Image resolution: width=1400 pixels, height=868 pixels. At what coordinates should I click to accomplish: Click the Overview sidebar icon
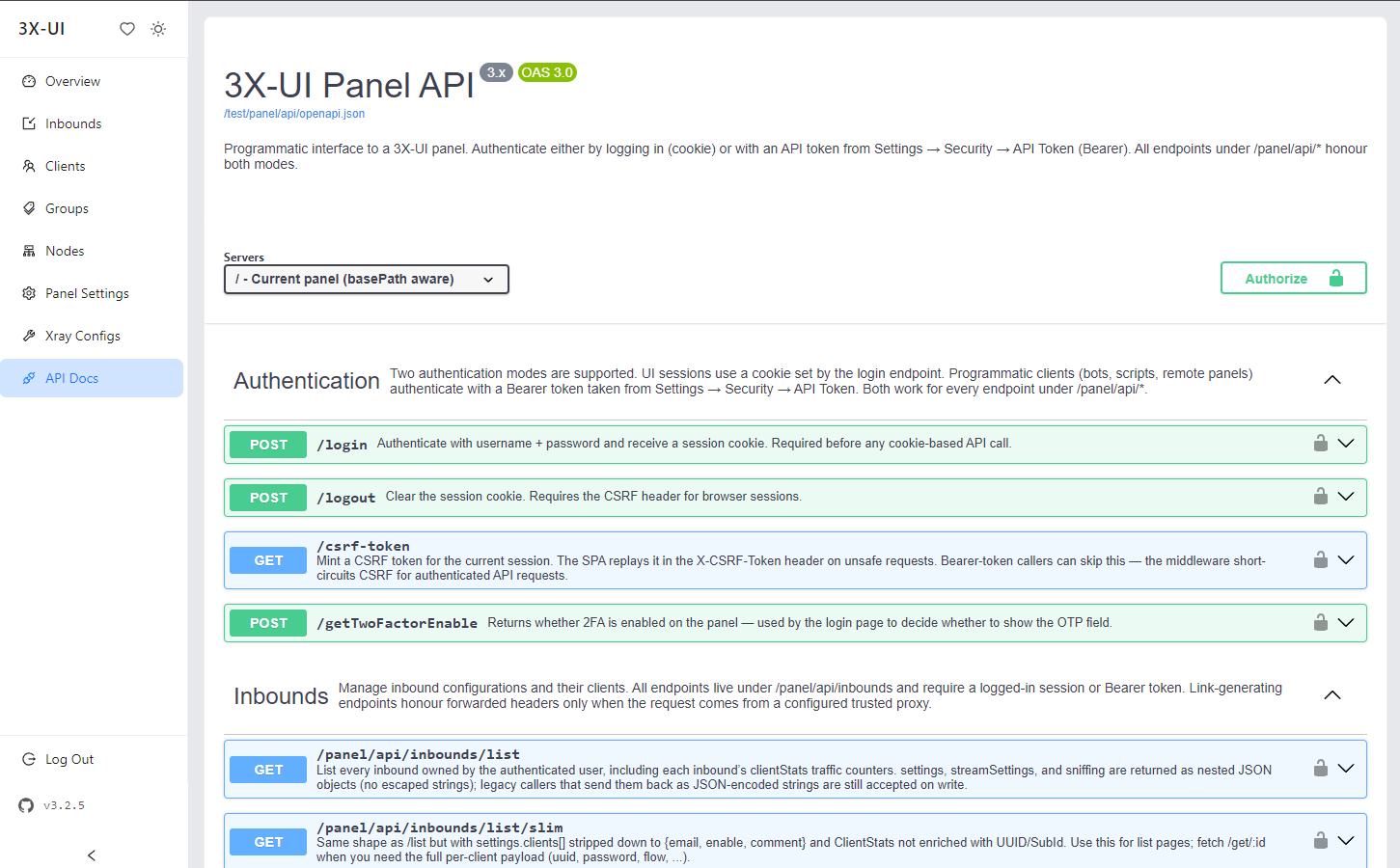[x=29, y=81]
